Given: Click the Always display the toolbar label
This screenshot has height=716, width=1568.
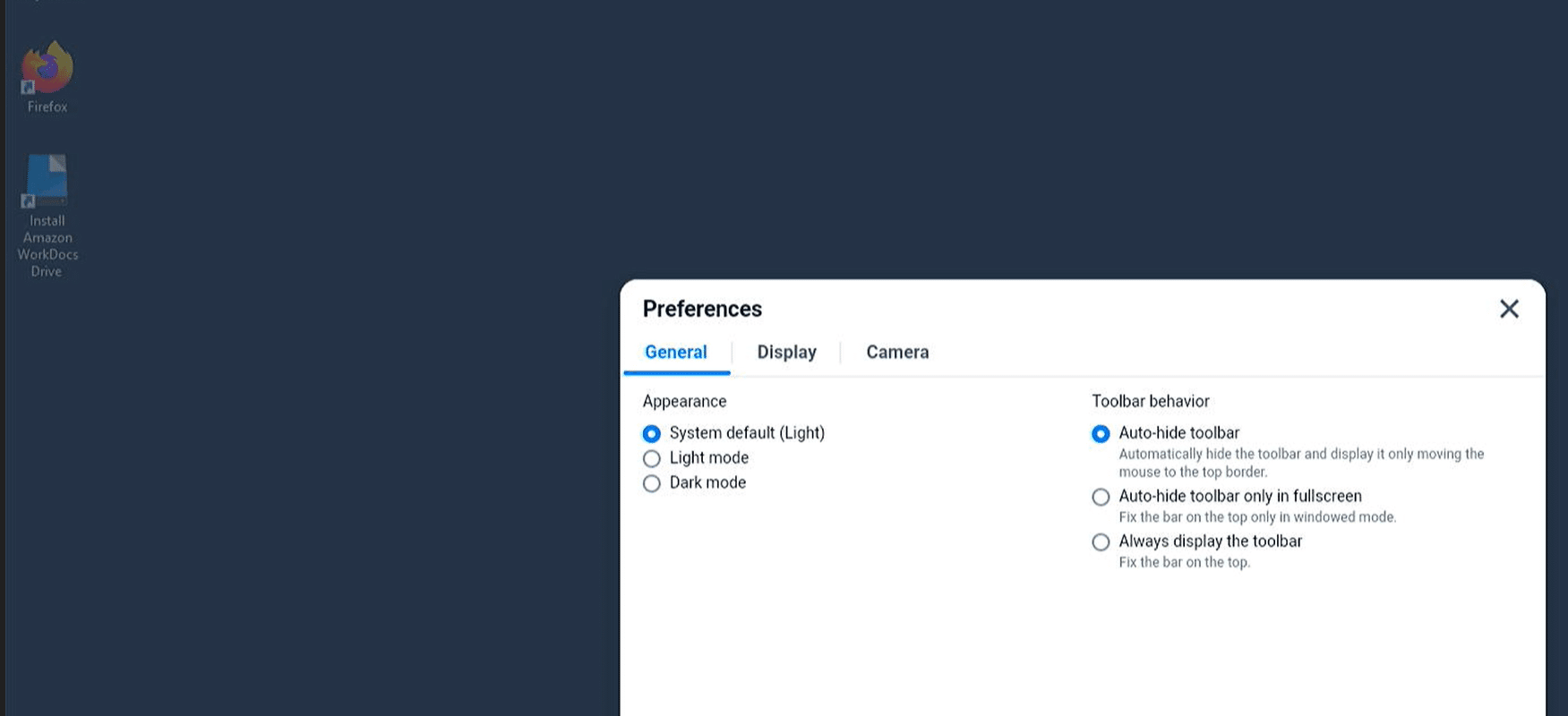Looking at the screenshot, I should point(1211,541).
